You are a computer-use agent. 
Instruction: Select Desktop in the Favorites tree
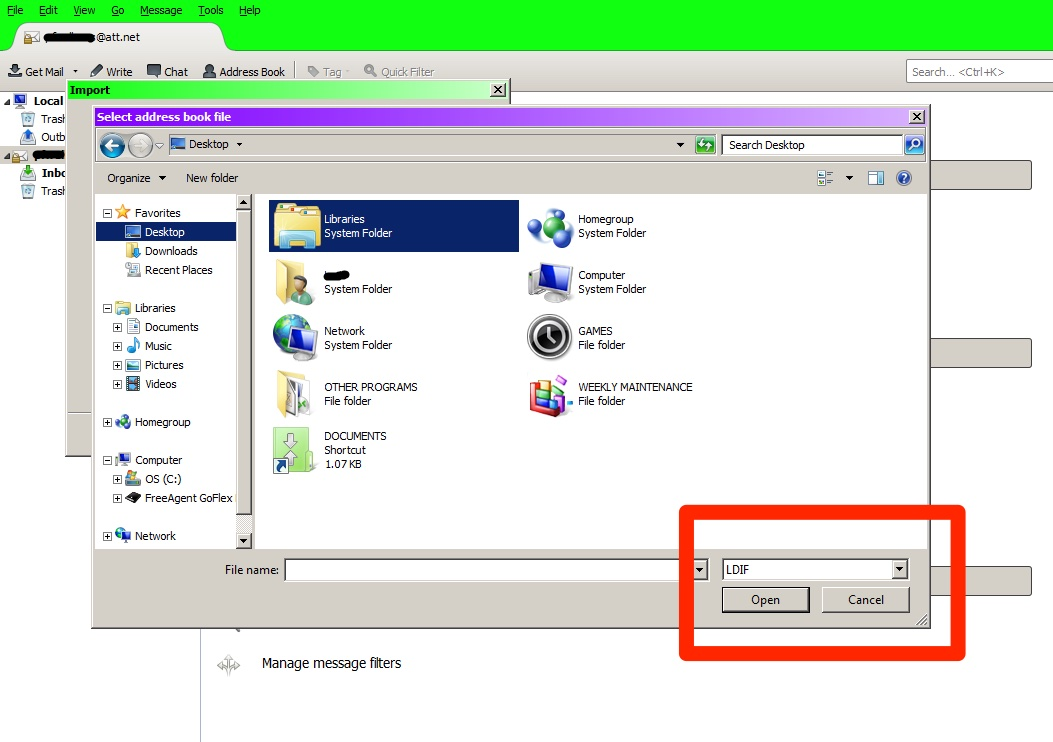[x=166, y=232]
